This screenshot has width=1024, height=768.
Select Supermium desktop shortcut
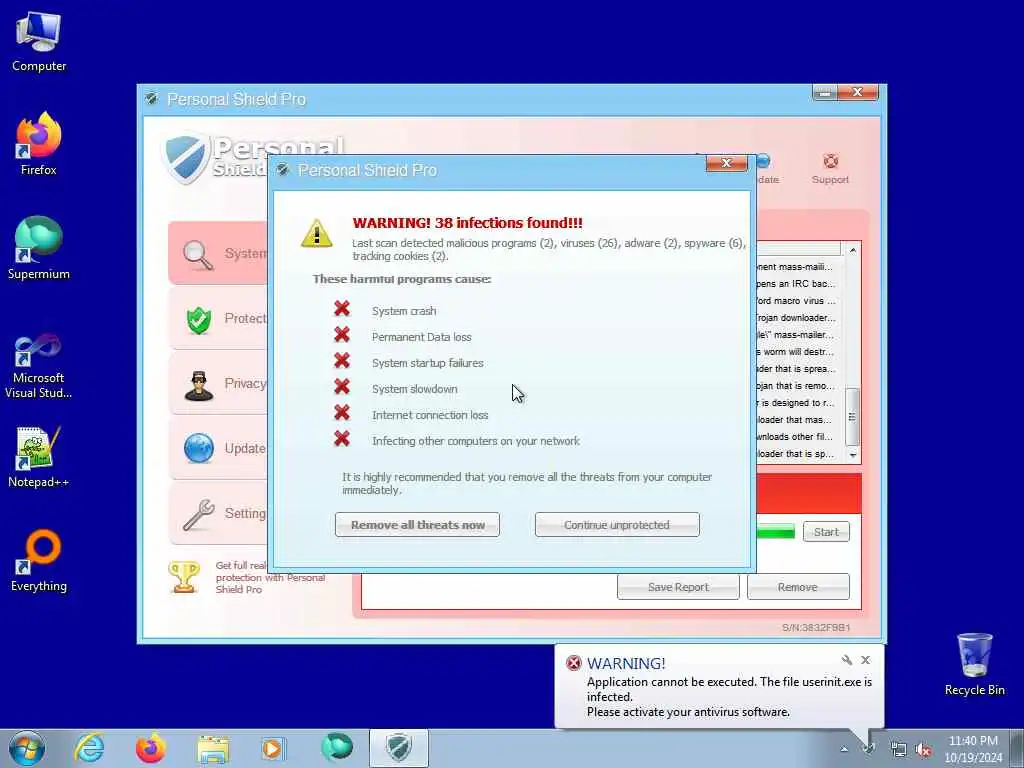tap(39, 248)
